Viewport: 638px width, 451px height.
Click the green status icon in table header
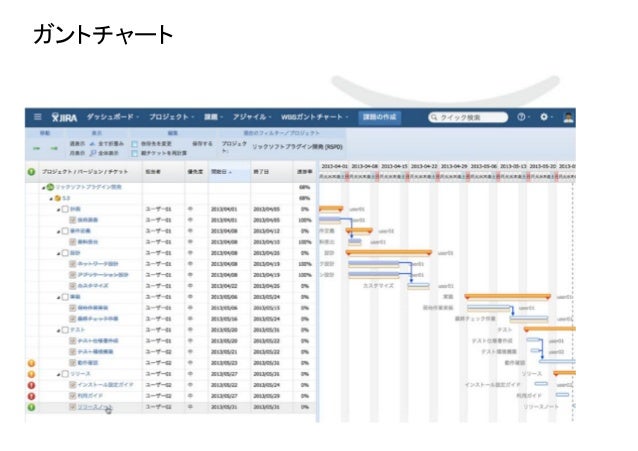click(x=31, y=172)
